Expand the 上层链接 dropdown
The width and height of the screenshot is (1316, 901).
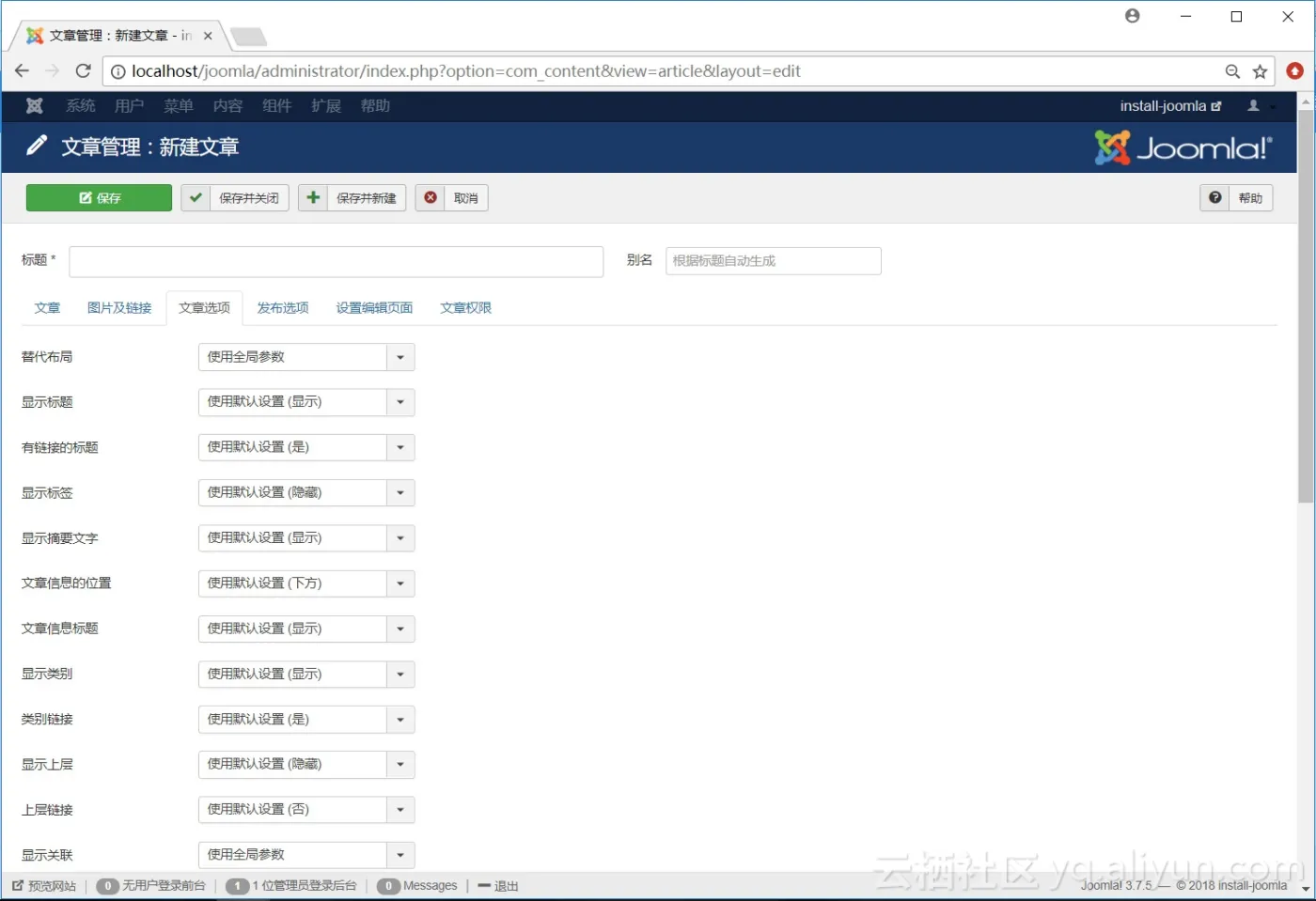306,810
